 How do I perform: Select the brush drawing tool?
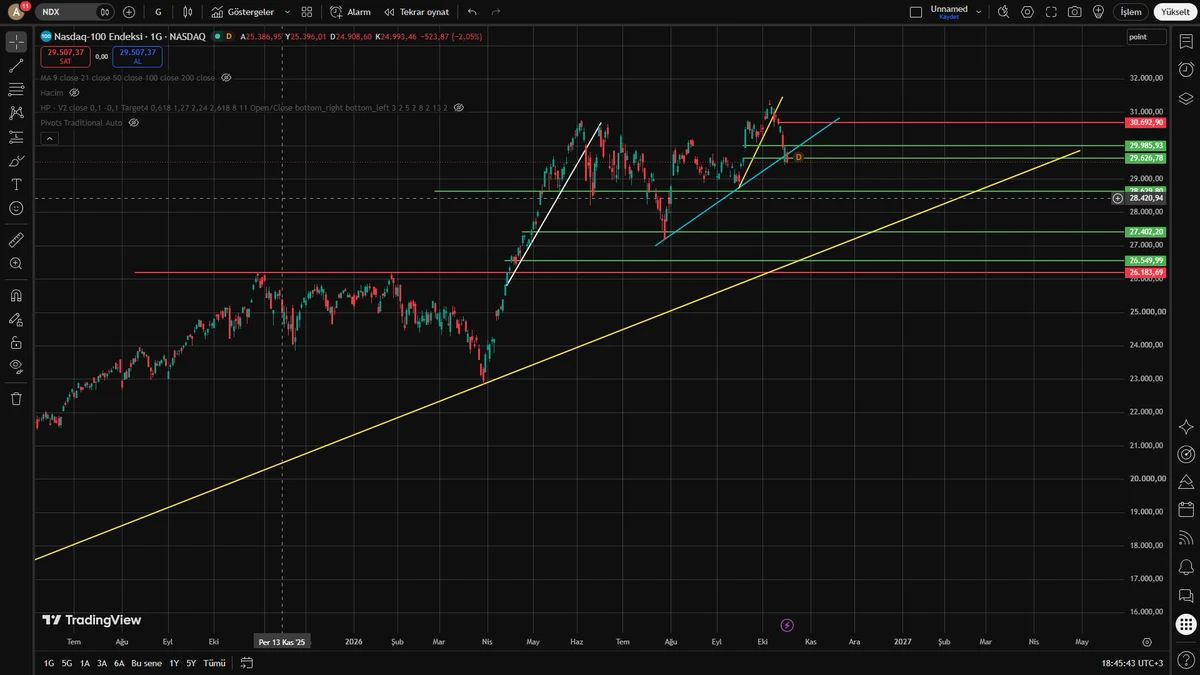pos(16,161)
